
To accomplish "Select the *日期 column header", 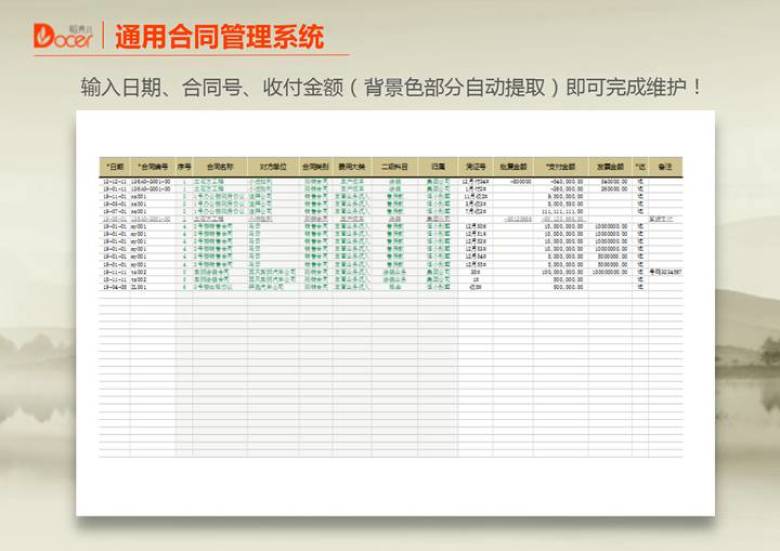I will point(115,167).
